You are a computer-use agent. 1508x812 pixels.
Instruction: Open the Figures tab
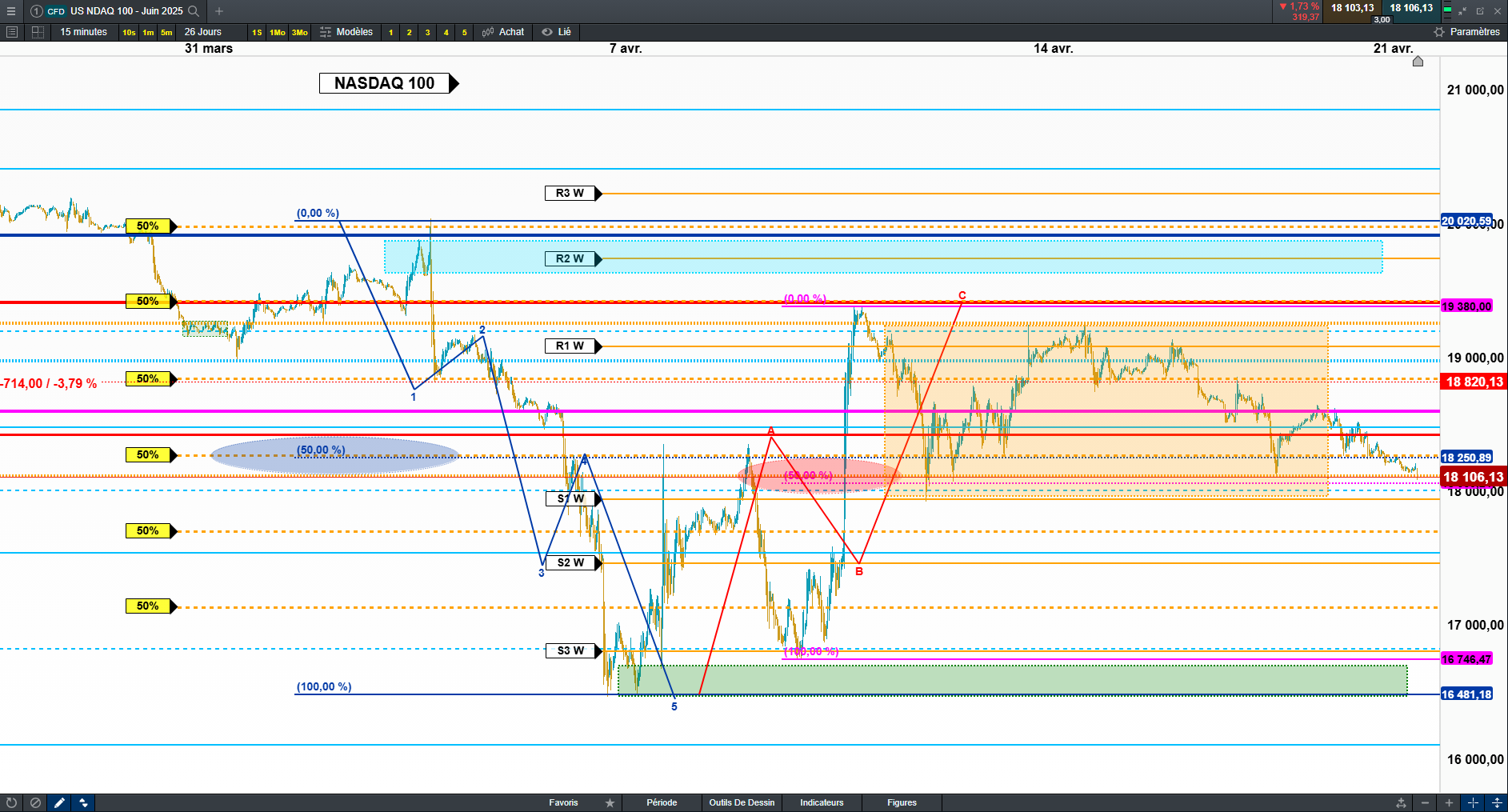(902, 802)
